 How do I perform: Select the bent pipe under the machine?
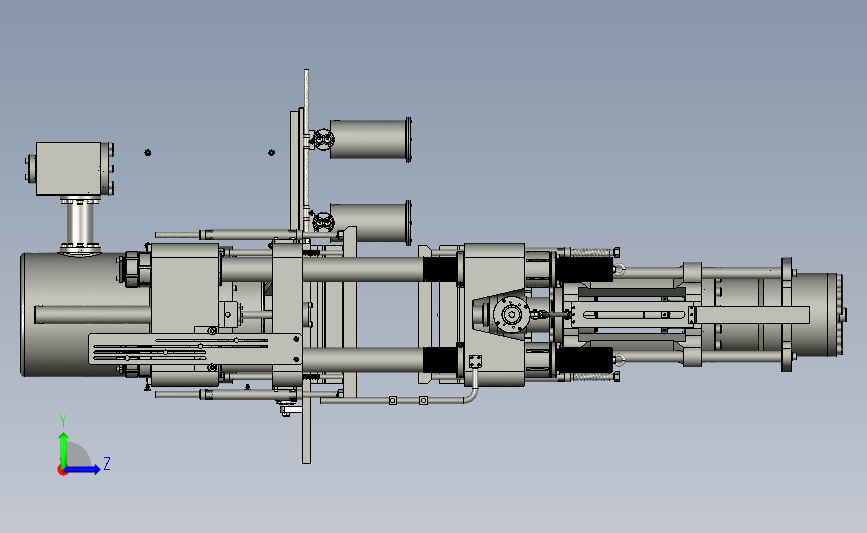(399, 399)
